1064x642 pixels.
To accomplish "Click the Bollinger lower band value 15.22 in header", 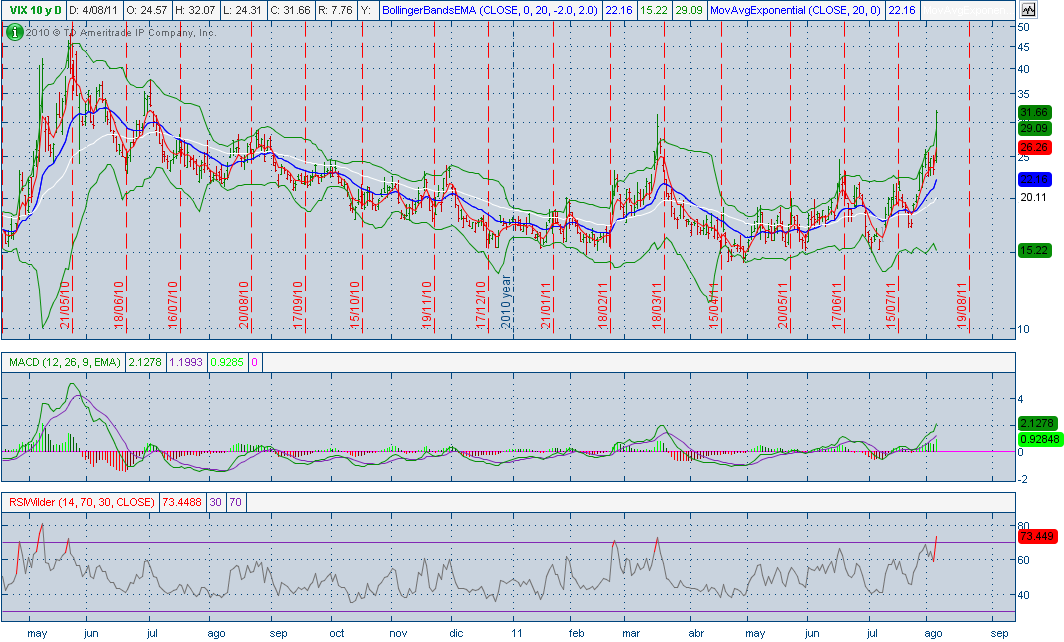I will (653, 10).
